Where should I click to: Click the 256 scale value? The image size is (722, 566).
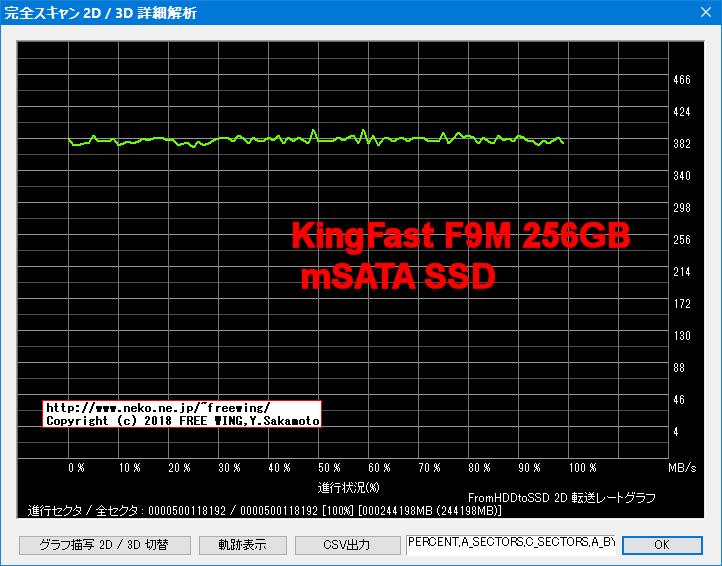coord(682,240)
